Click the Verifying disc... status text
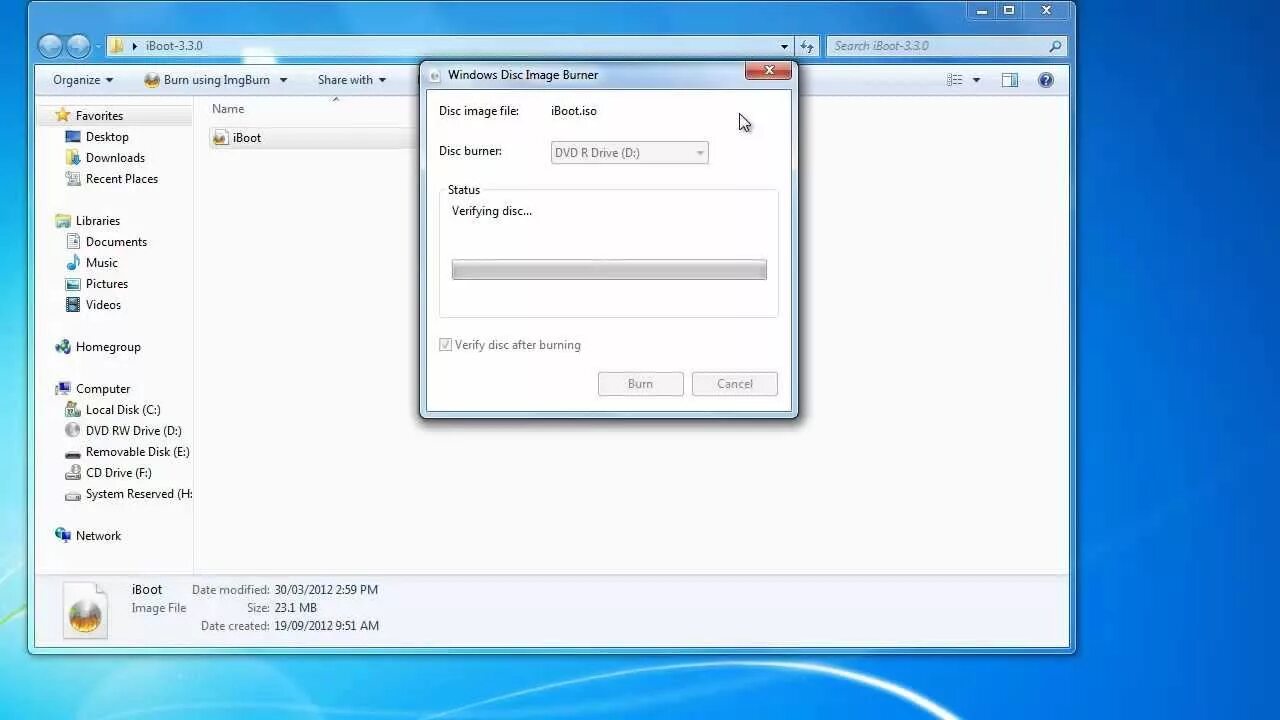This screenshot has height=720, width=1280. pos(492,211)
